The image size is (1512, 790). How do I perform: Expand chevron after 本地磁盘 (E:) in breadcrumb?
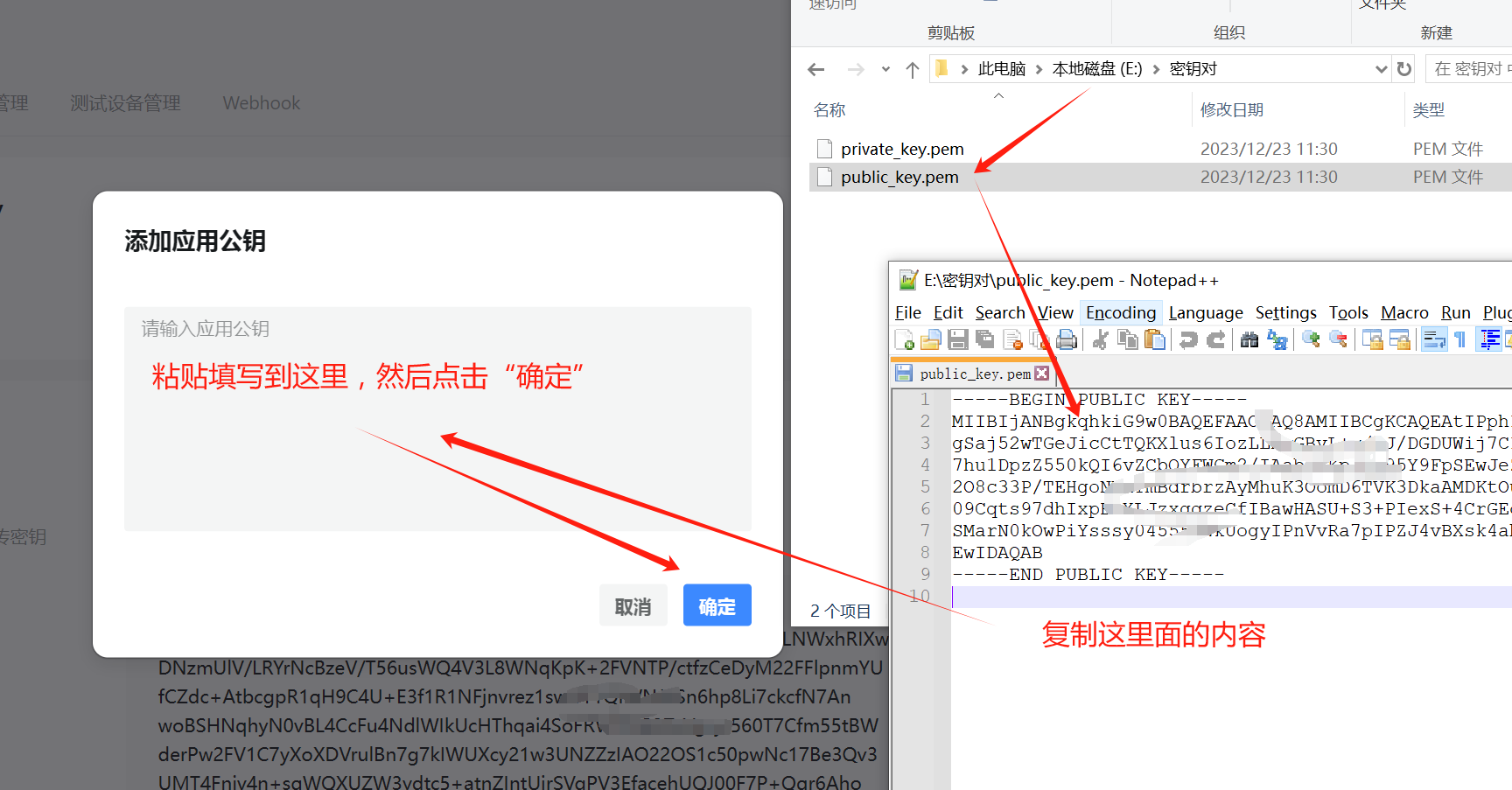tap(1156, 69)
